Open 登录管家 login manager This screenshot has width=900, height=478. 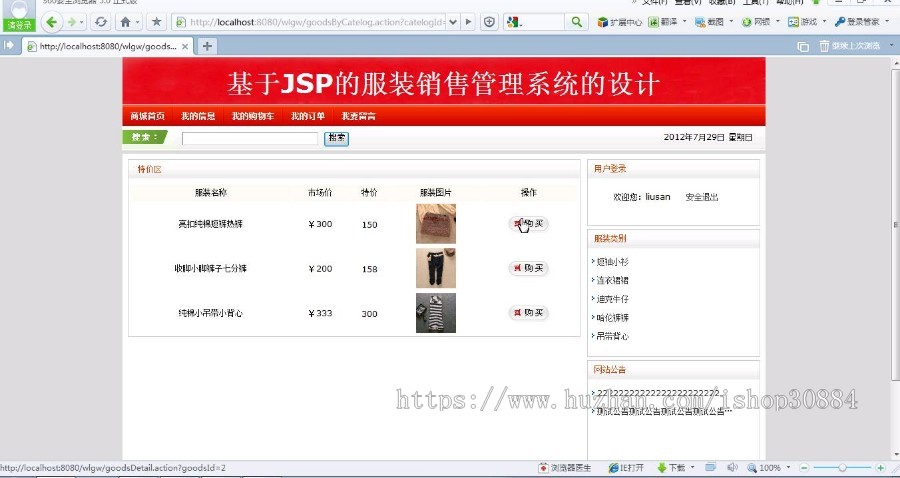tap(857, 22)
